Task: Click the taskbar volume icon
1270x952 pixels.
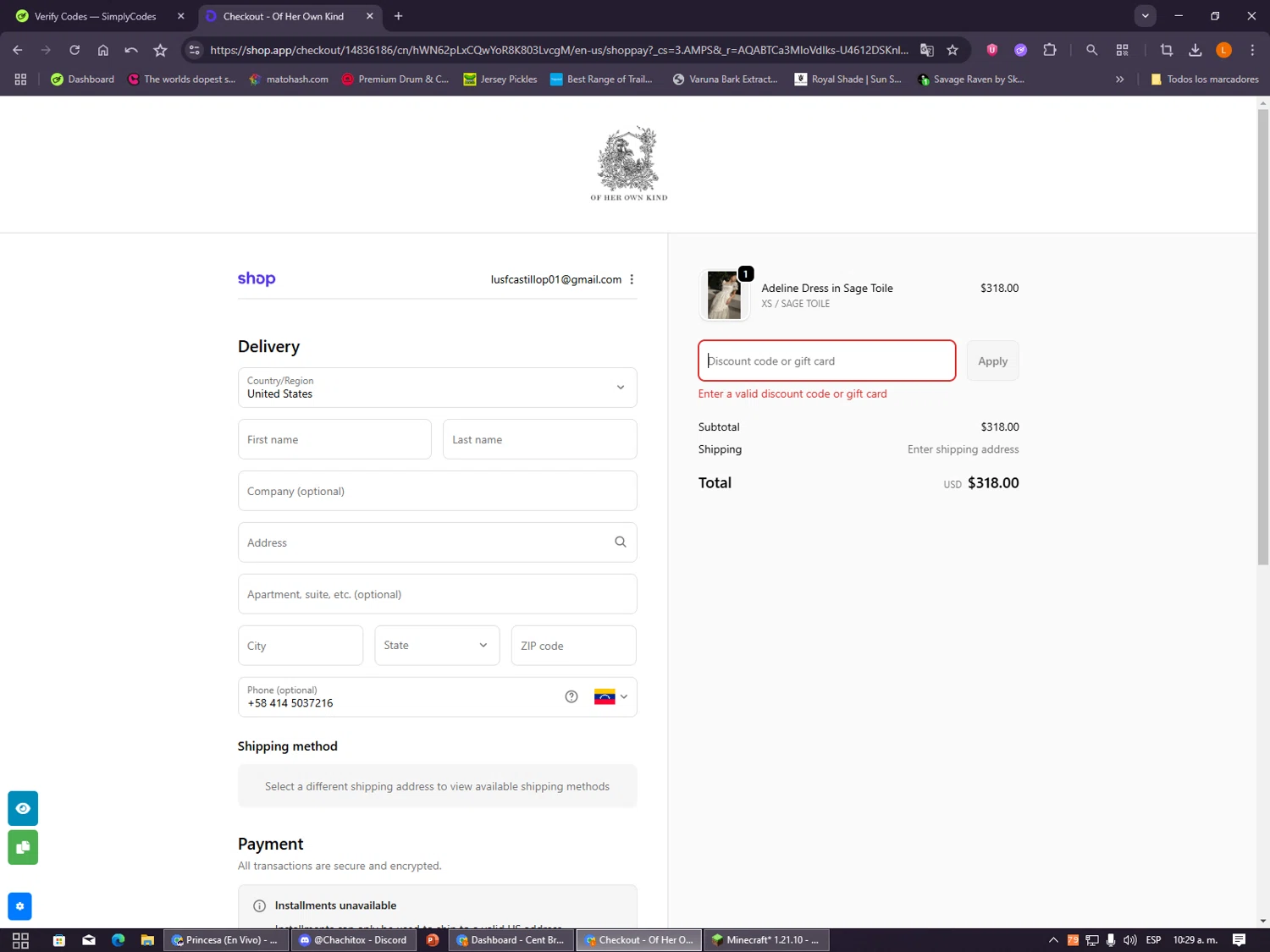Action: (1129, 940)
